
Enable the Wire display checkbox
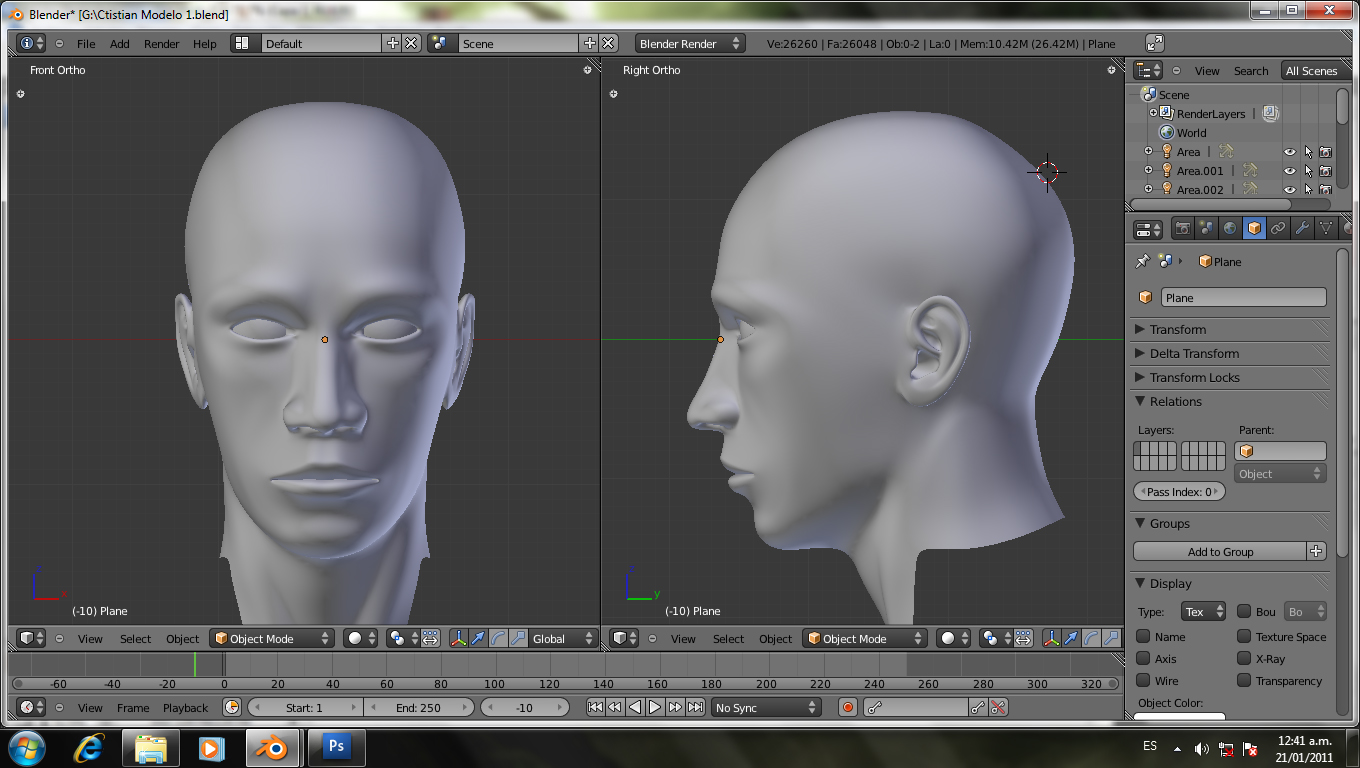point(1144,681)
